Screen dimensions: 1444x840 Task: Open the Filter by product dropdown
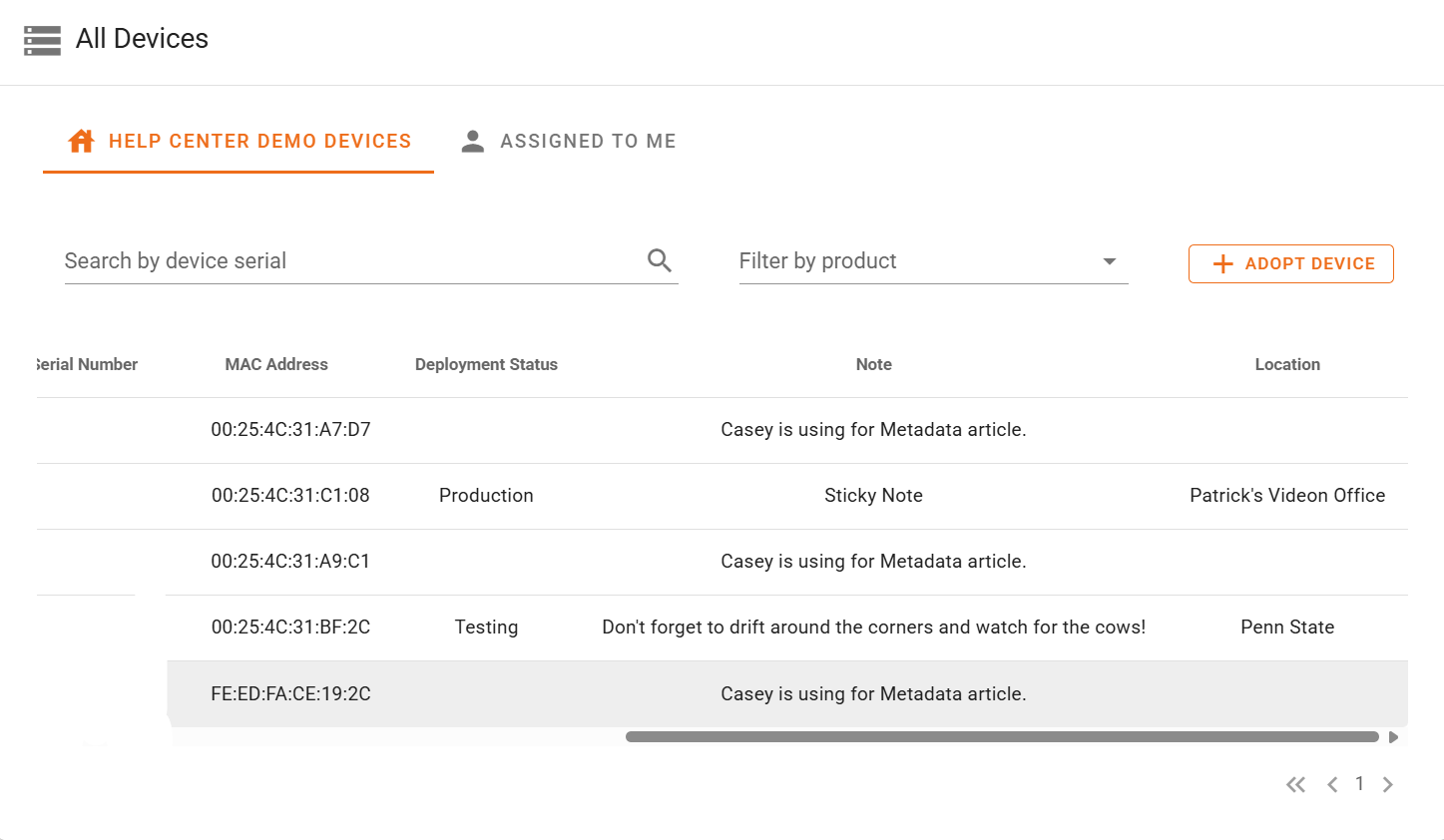click(x=933, y=260)
